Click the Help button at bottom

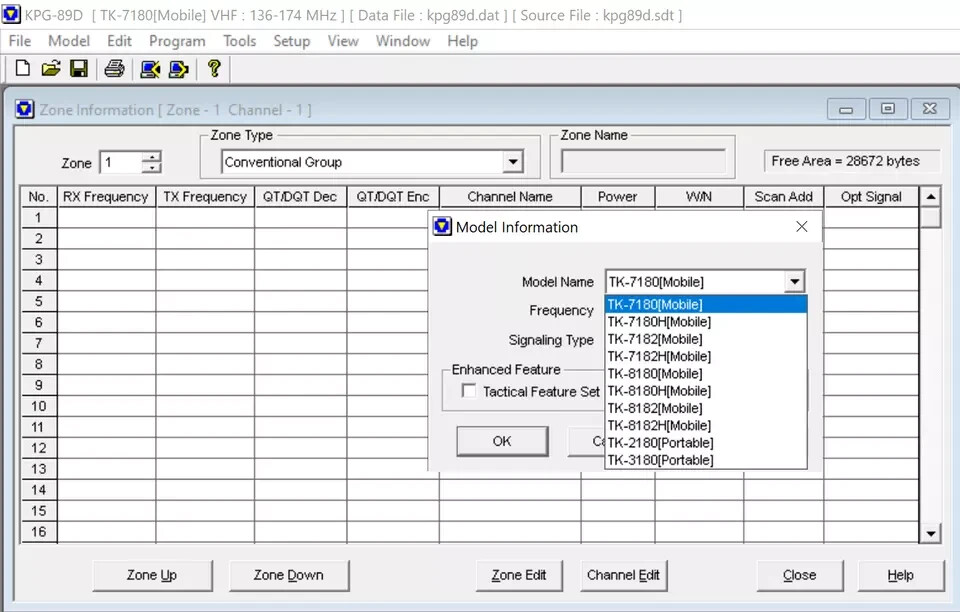click(x=901, y=575)
